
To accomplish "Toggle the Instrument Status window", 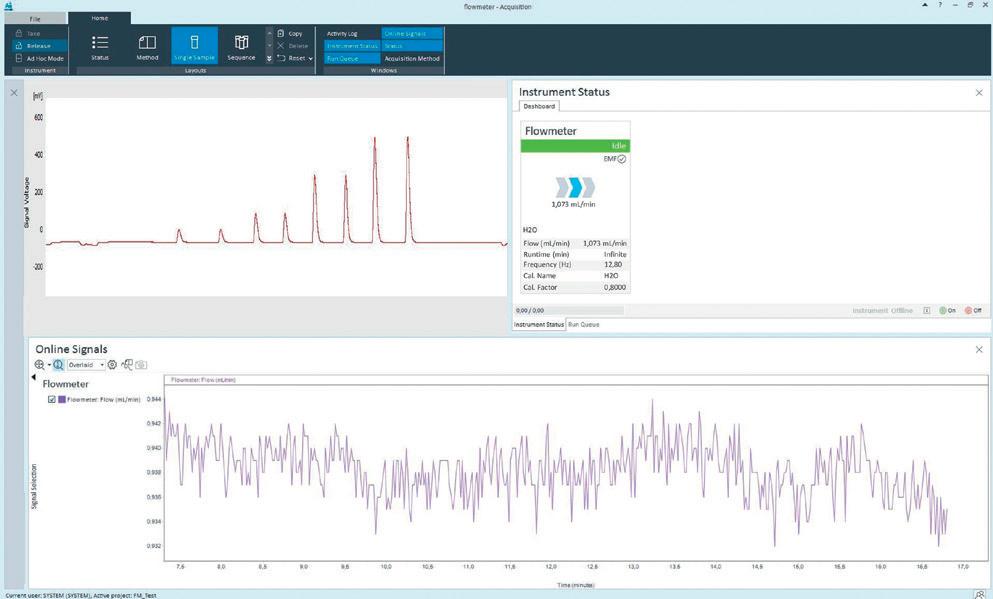I will [x=351, y=46].
